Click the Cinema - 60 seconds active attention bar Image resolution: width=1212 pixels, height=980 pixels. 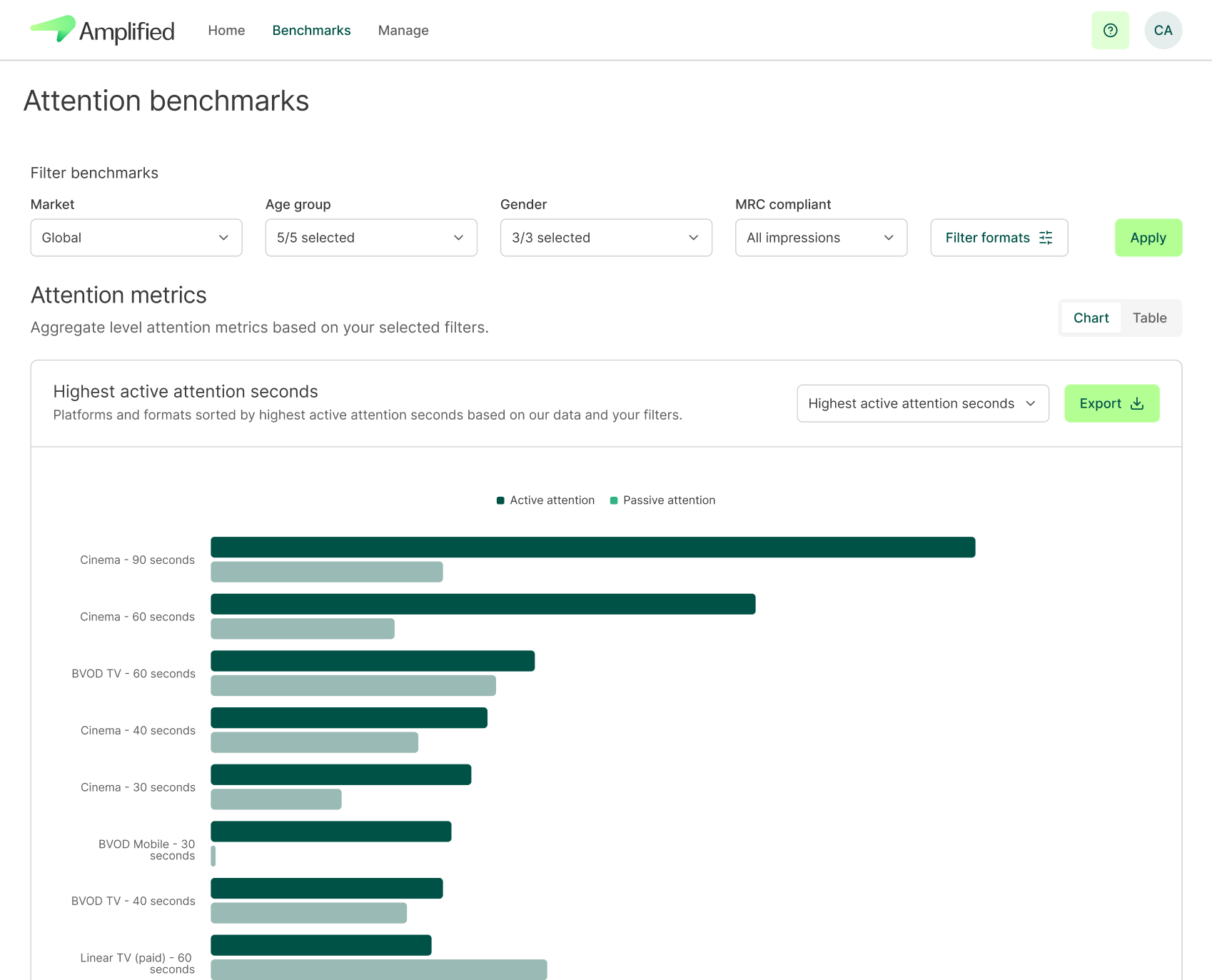[483, 604]
